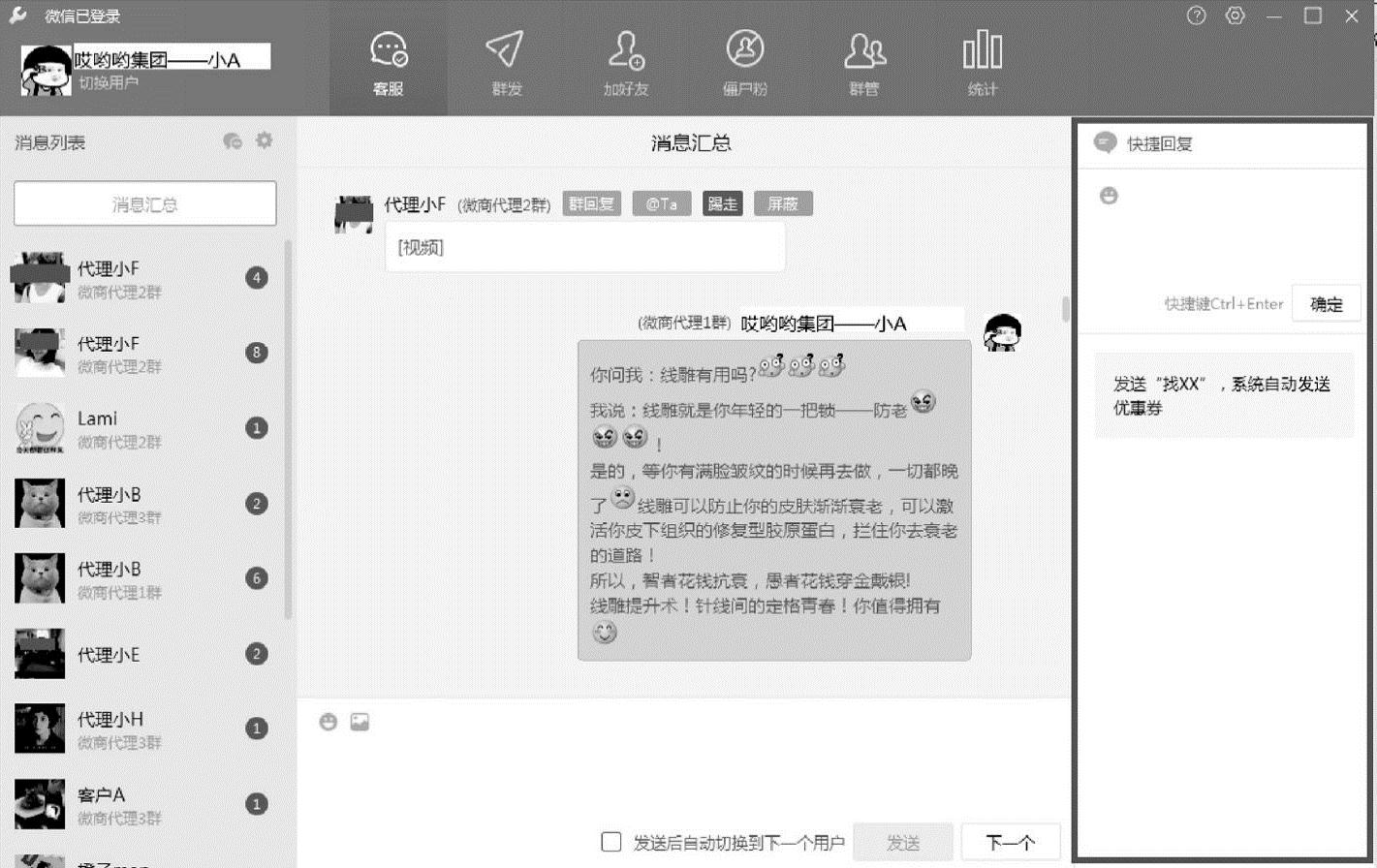
Task: Open message list settings gear icon
Action: [x=264, y=140]
